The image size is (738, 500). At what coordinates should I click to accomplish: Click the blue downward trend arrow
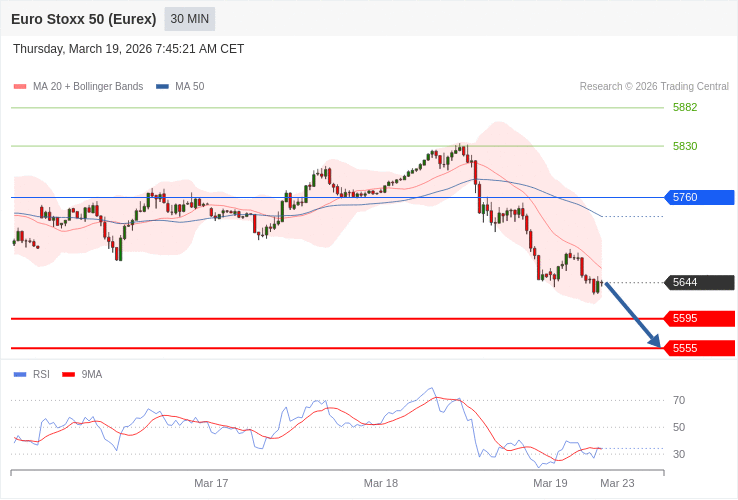click(x=632, y=315)
